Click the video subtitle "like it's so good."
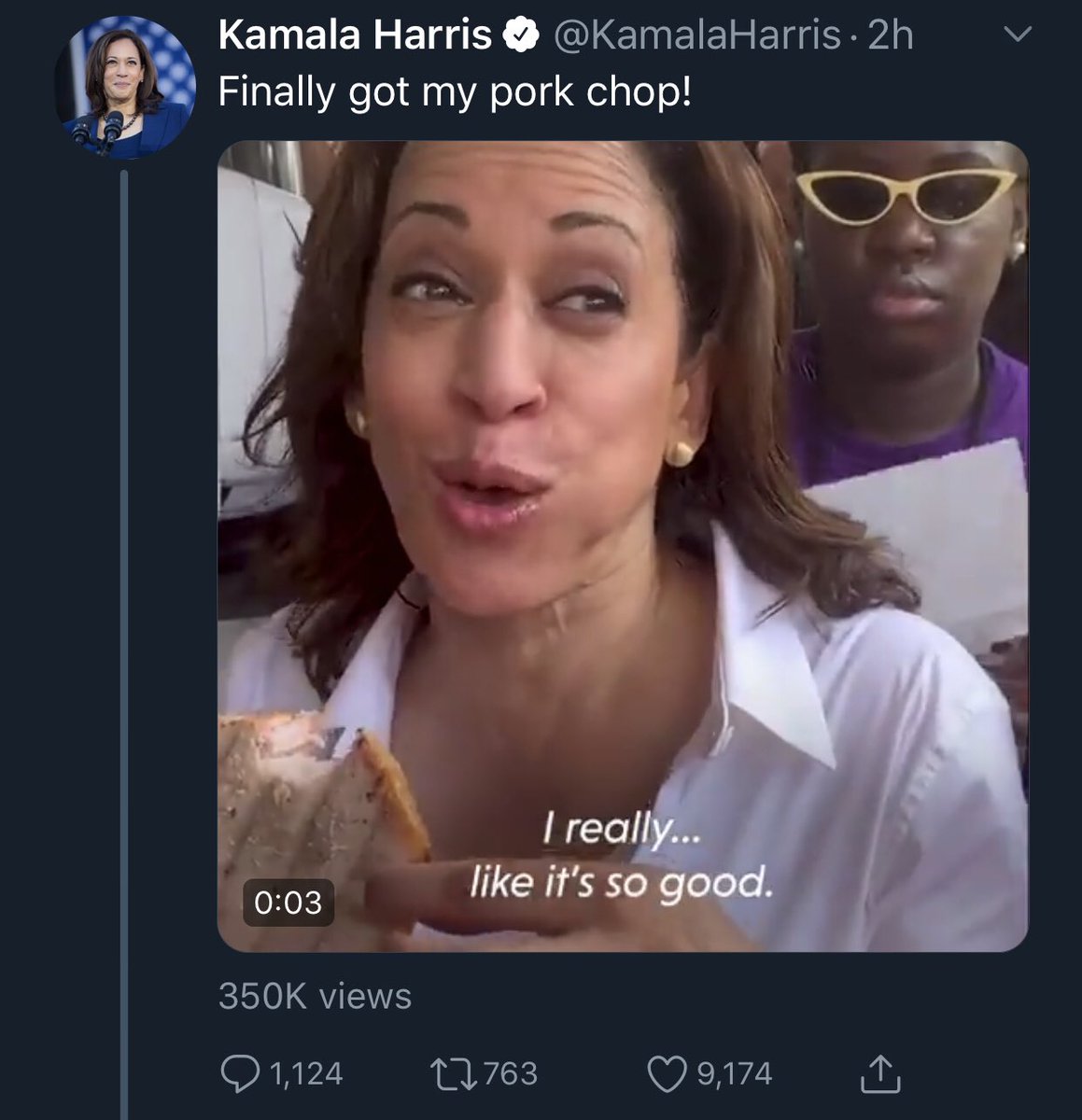The width and height of the screenshot is (1082, 1120). coord(621,881)
